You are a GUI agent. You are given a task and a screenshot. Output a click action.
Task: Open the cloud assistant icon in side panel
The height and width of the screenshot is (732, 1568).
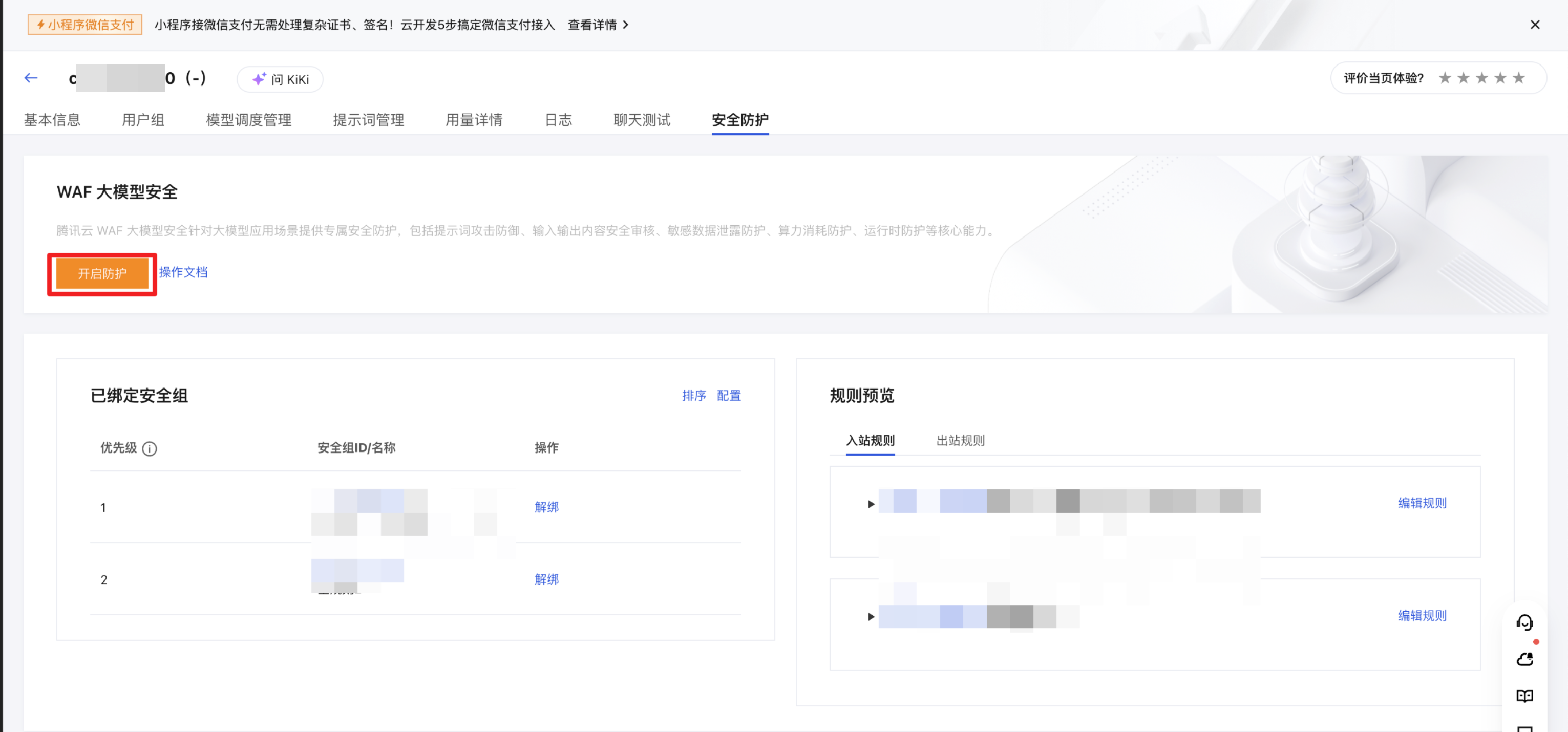[x=1524, y=658]
